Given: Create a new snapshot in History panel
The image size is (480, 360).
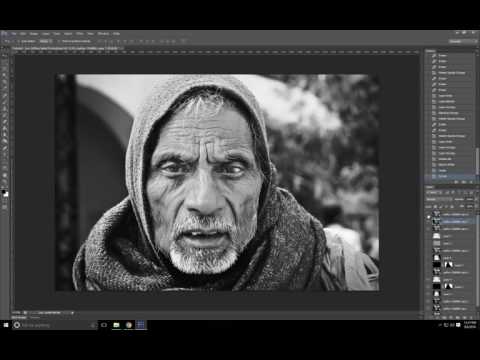Looking at the screenshot, I should click(x=464, y=182).
